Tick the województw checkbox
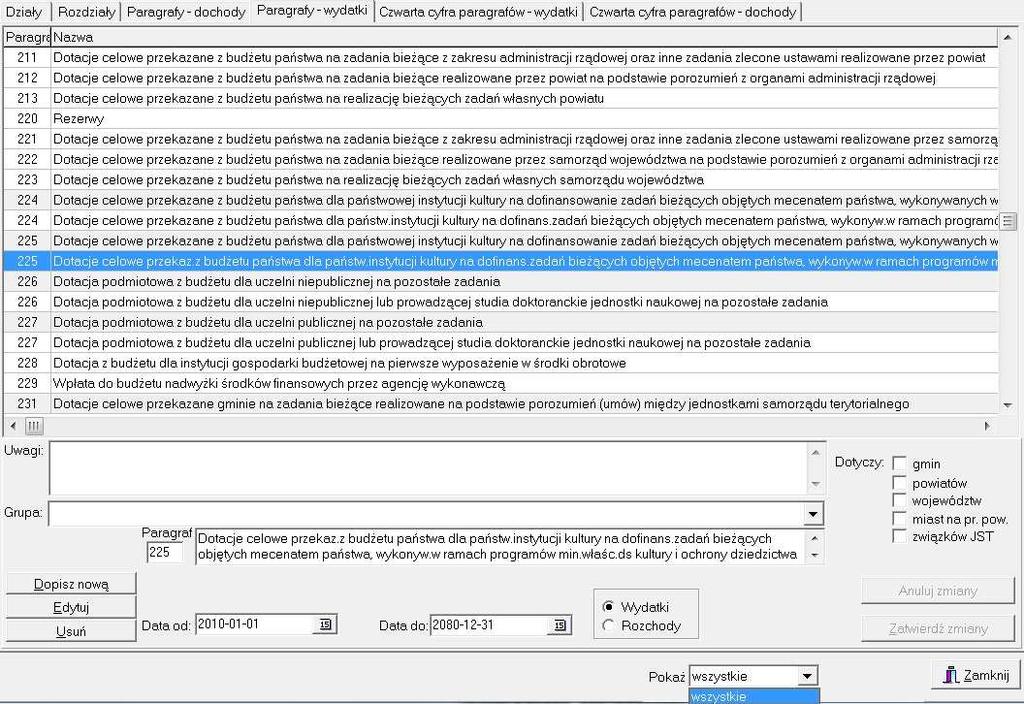This screenshot has height=704, width=1024. [x=899, y=501]
